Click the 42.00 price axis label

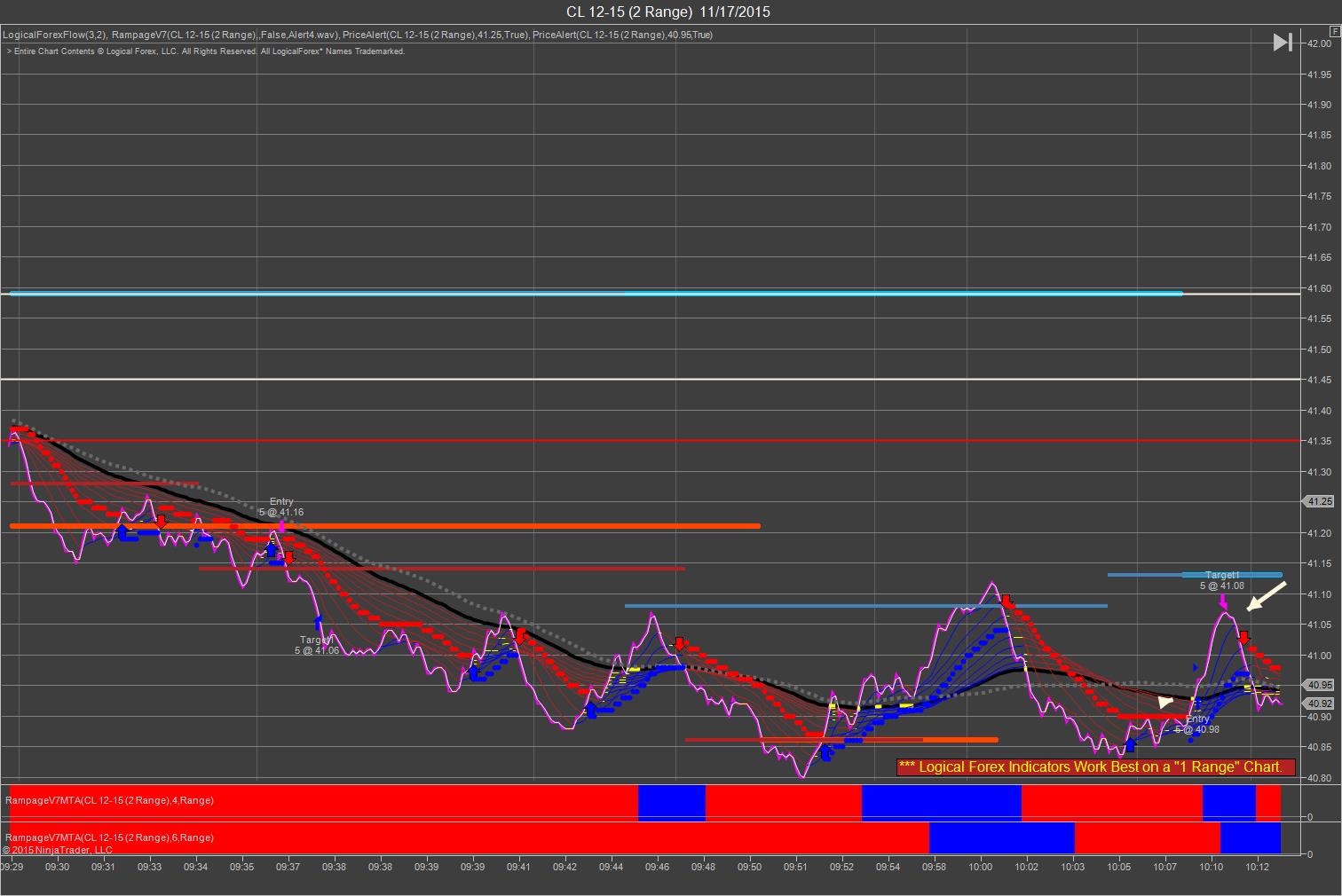(x=1319, y=43)
